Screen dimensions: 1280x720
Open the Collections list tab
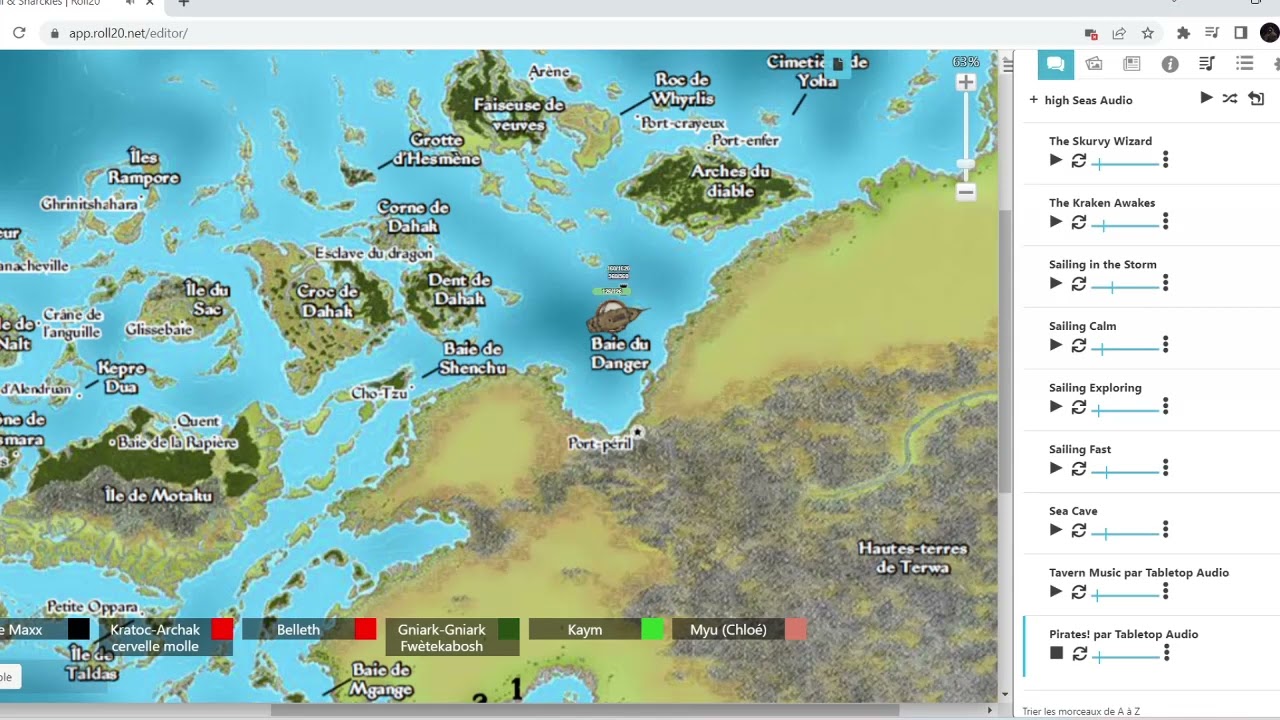click(x=1245, y=64)
